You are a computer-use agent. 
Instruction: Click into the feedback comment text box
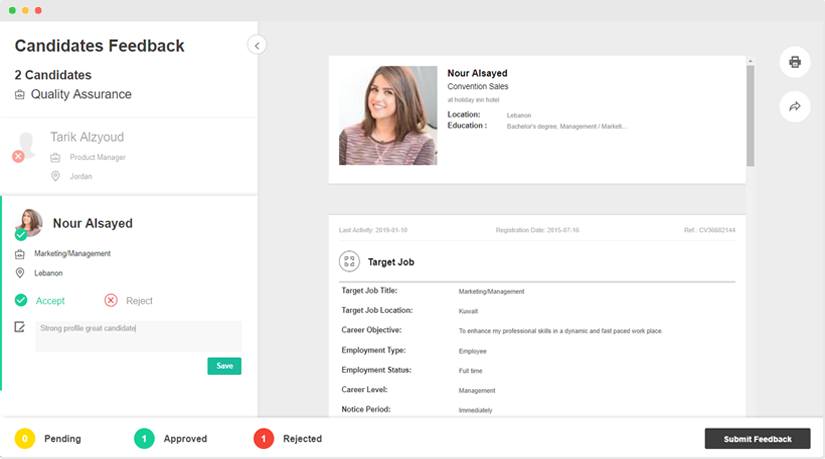[x=138, y=336]
